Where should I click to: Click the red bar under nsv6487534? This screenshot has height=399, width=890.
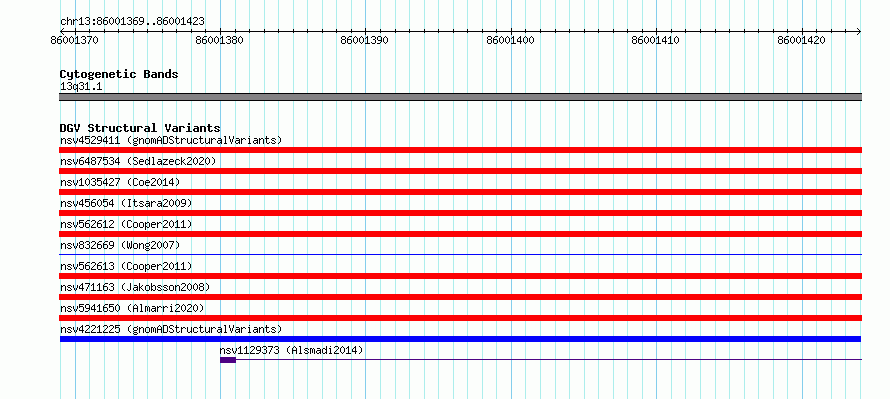click(x=460, y=171)
